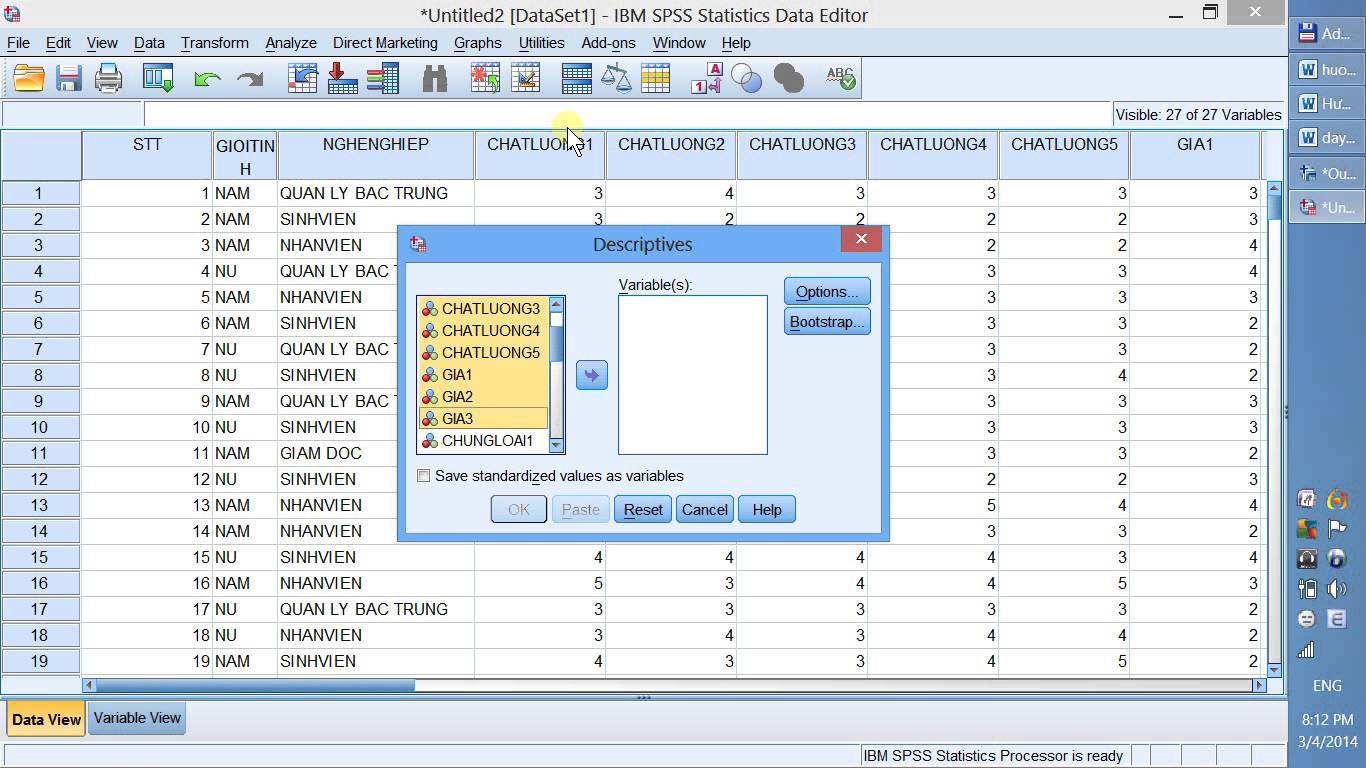Image resolution: width=1366 pixels, height=768 pixels.
Task: Click the Insert variable icon
Action: (525, 78)
